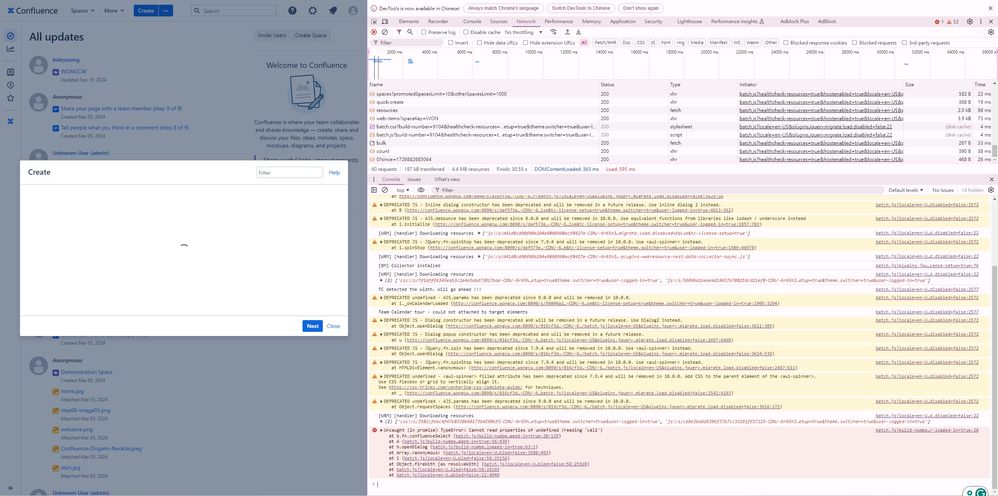This screenshot has height=496, width=998.
Task: Check the Blocked requests checkbox
Action: click(x=855, y=43)
